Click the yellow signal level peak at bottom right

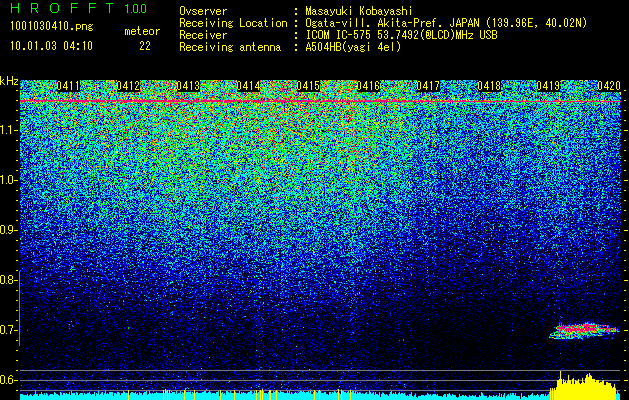pos(586,387)
